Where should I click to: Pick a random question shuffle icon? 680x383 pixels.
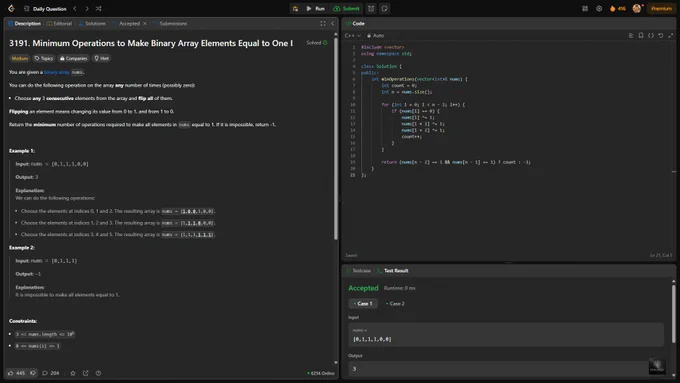[x=98, y=8]
